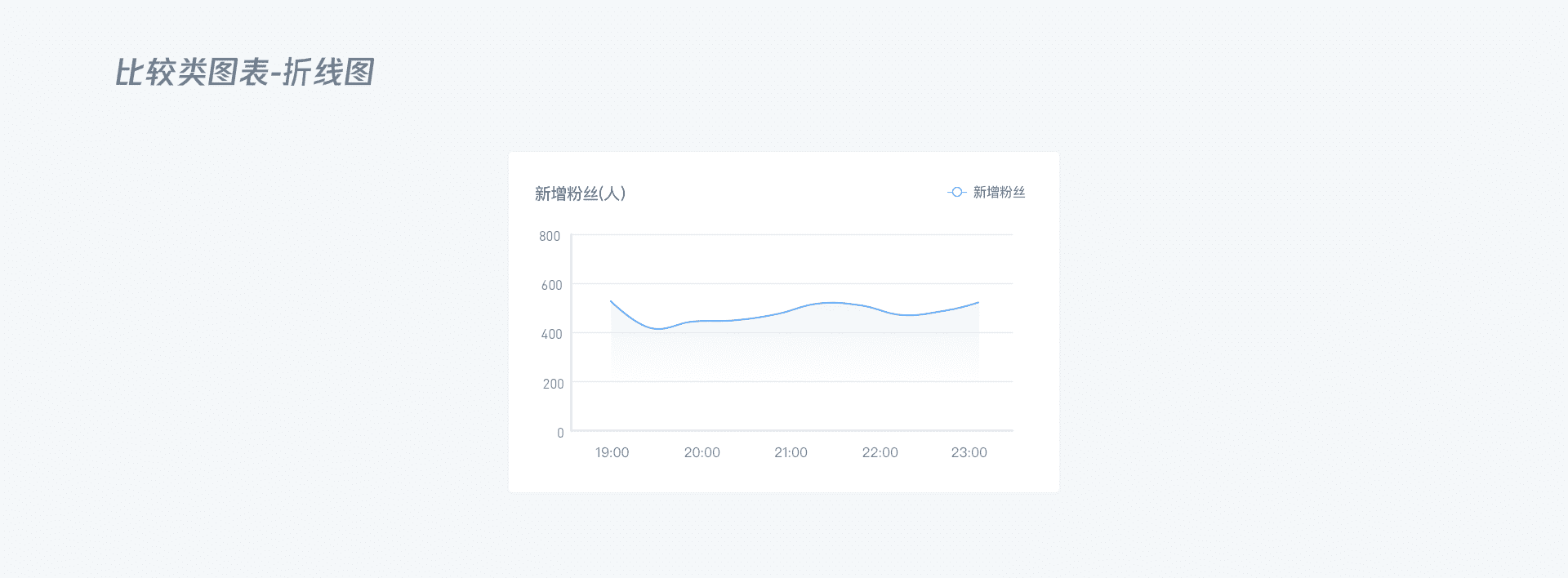Click the line's end point at 23:00
The height and width of the screenshot is (578, 1568).
[978, 303]
